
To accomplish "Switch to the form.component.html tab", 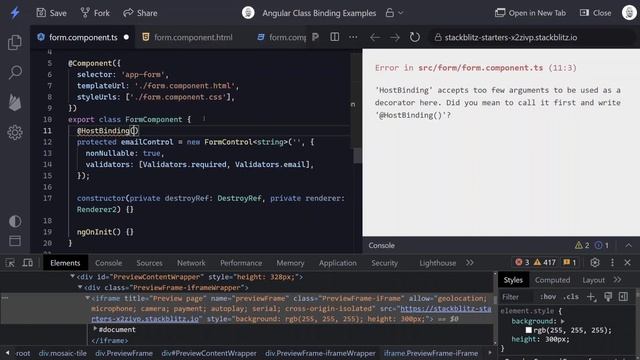I will coord(187,37).
